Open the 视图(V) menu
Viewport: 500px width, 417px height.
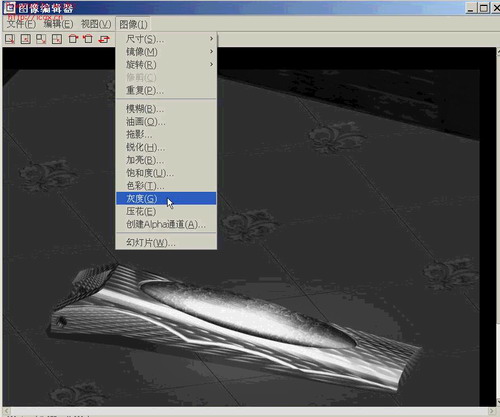click(x=96, y=24)
